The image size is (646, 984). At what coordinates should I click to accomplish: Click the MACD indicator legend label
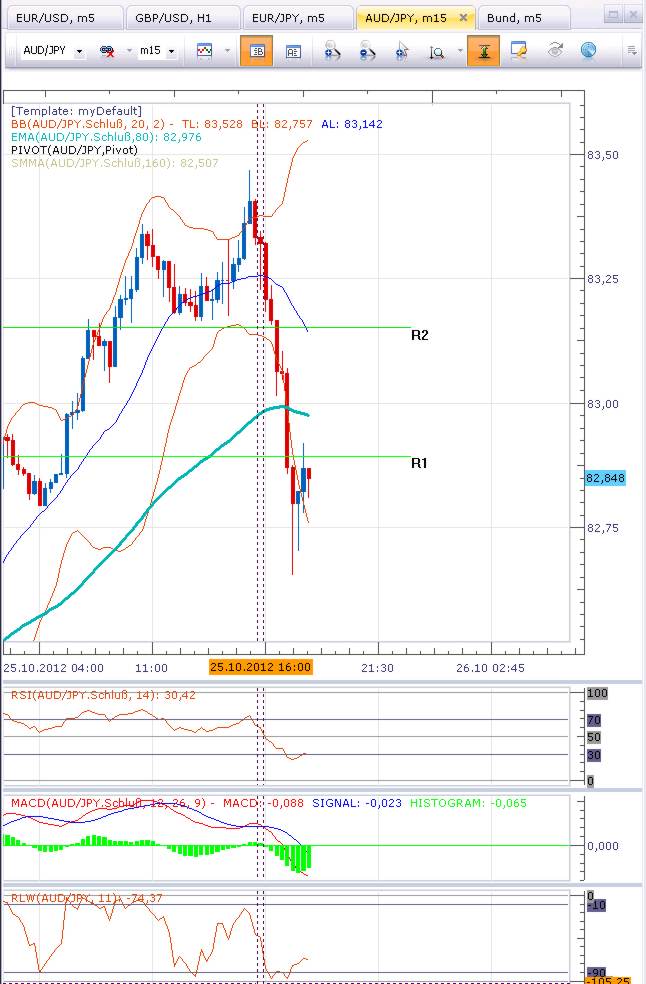tap(108, 803)
